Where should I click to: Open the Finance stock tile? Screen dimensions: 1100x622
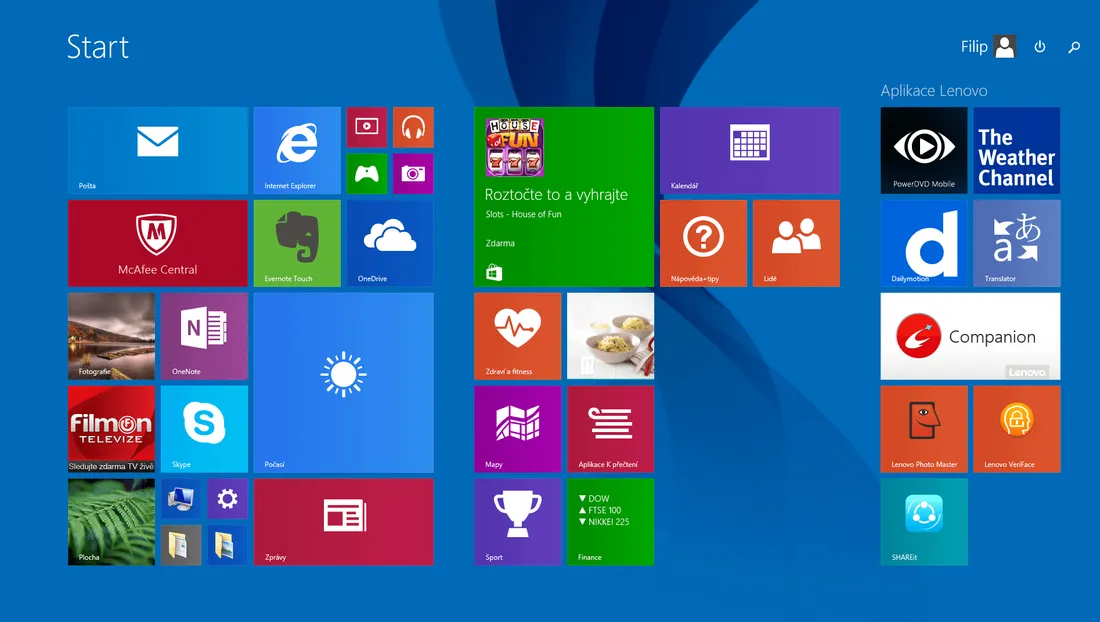(x=610, y=522)
